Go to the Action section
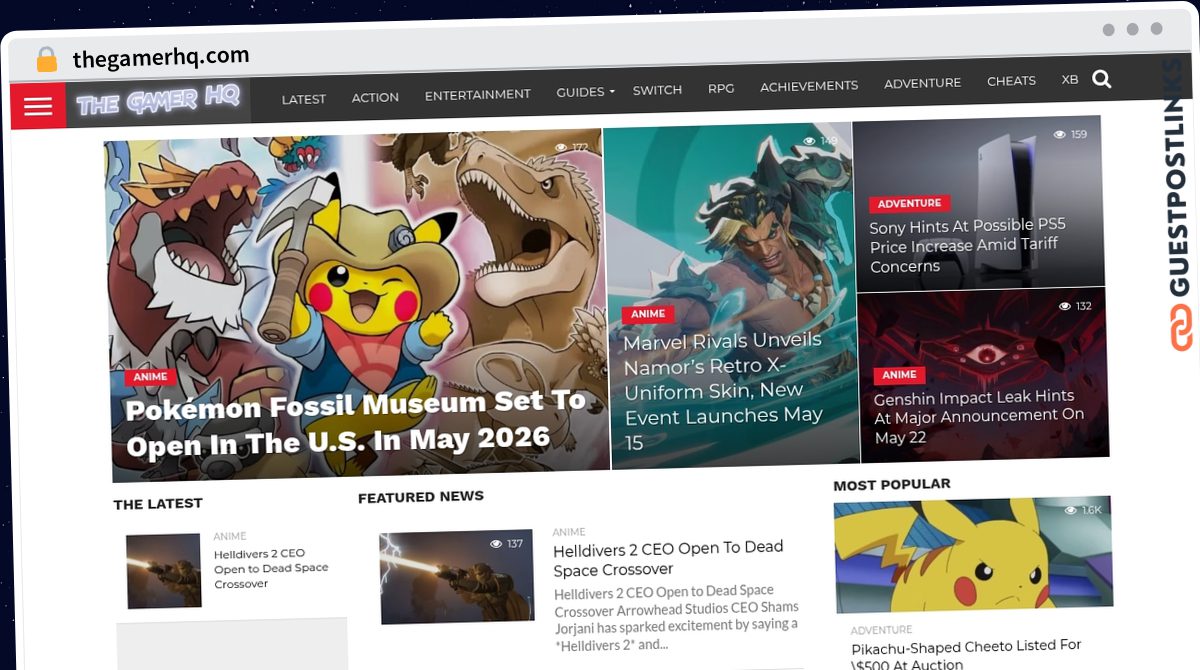Screen dimensions: 1200x670 [375, 97]
